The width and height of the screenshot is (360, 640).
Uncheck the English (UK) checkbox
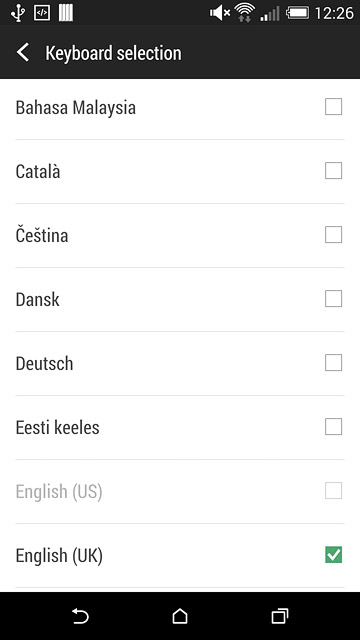click(x=333, y=555)
